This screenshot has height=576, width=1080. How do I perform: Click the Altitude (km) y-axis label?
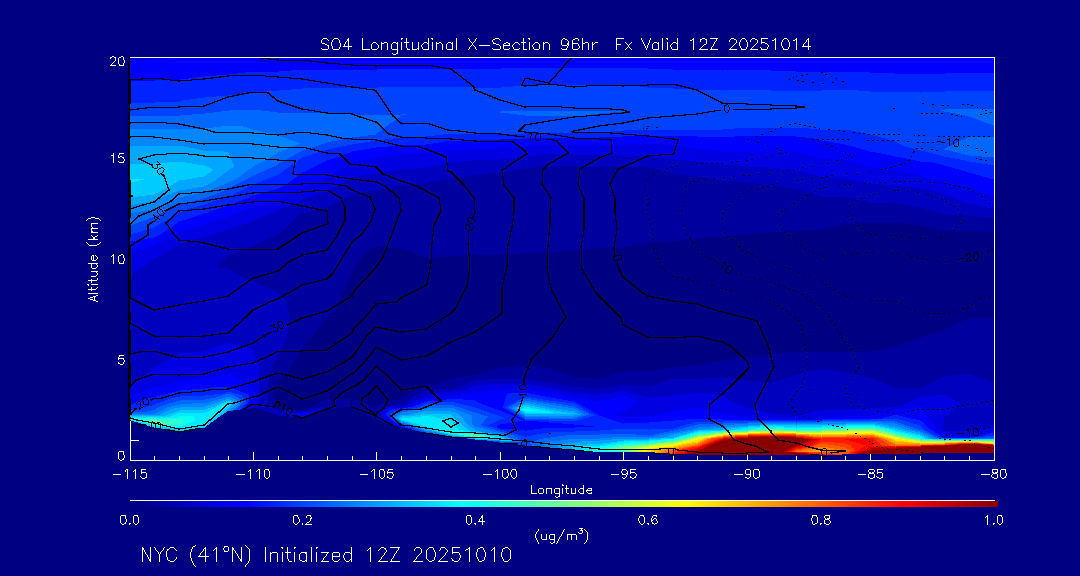pos(93,258)
